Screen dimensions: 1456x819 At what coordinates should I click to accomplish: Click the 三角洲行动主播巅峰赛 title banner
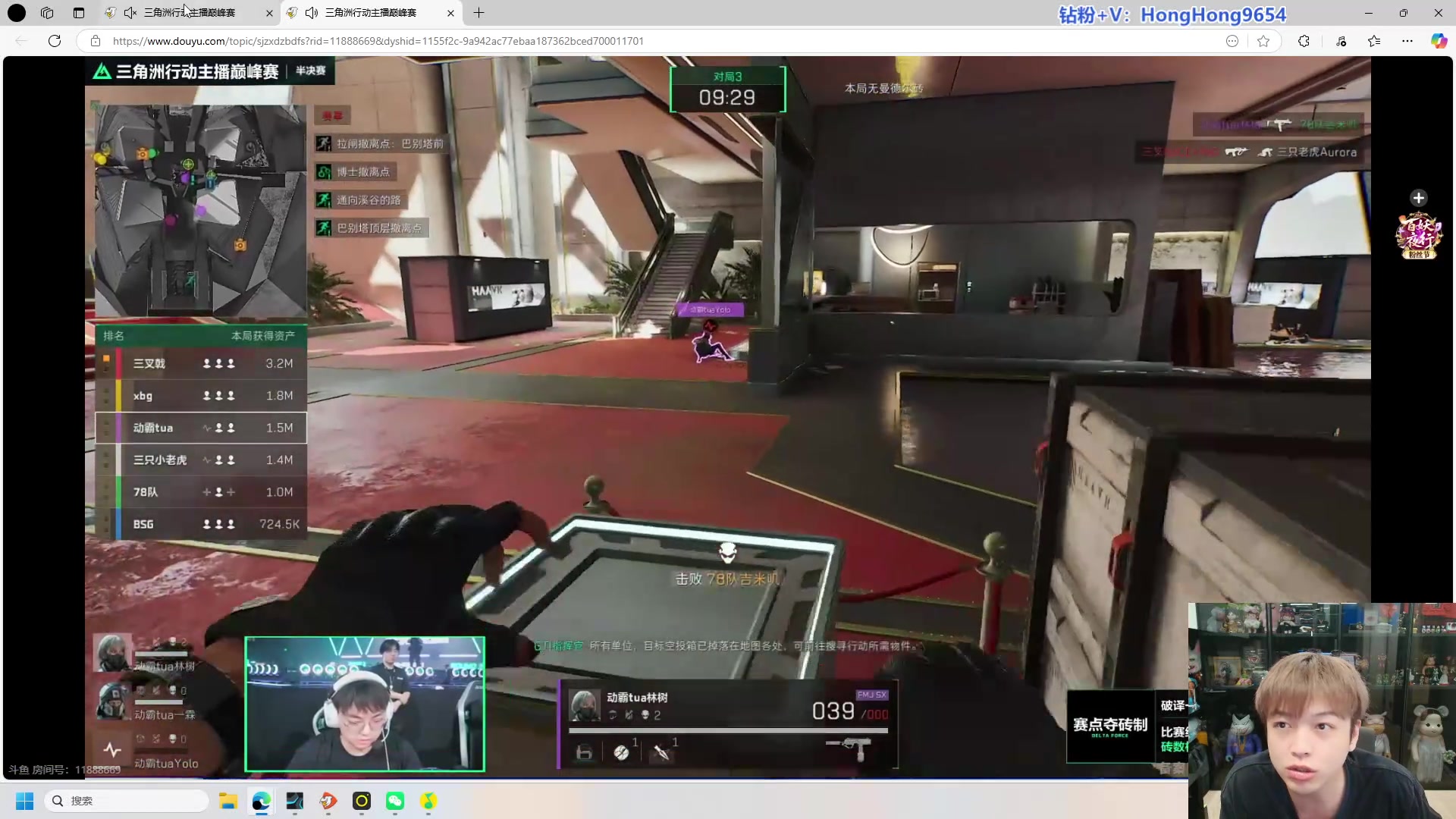click(x=210, y=71)
